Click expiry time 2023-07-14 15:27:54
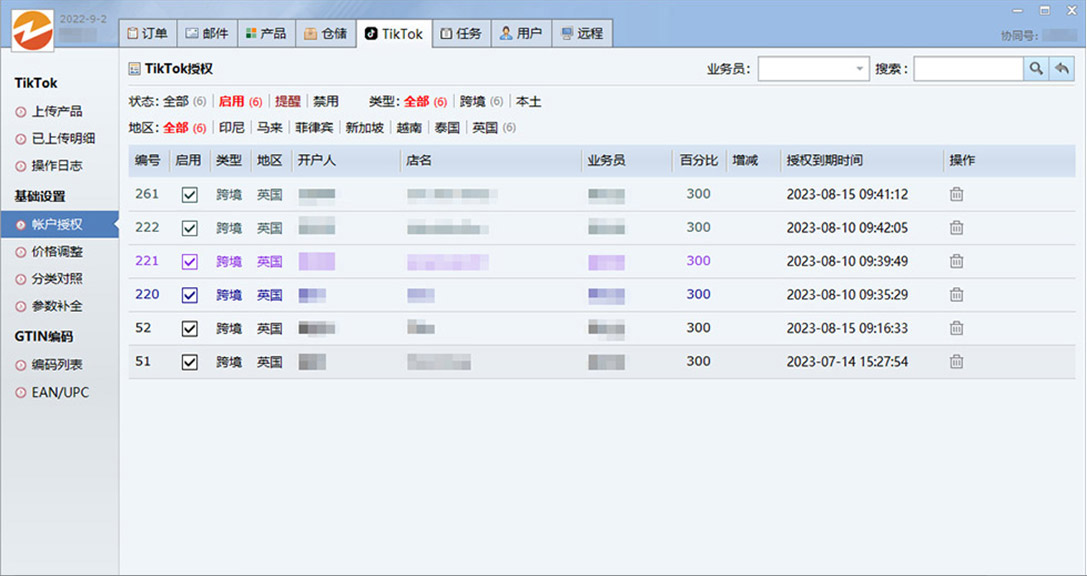The width and height of the screenshot is (1087, 576). [x=847, y=361]
